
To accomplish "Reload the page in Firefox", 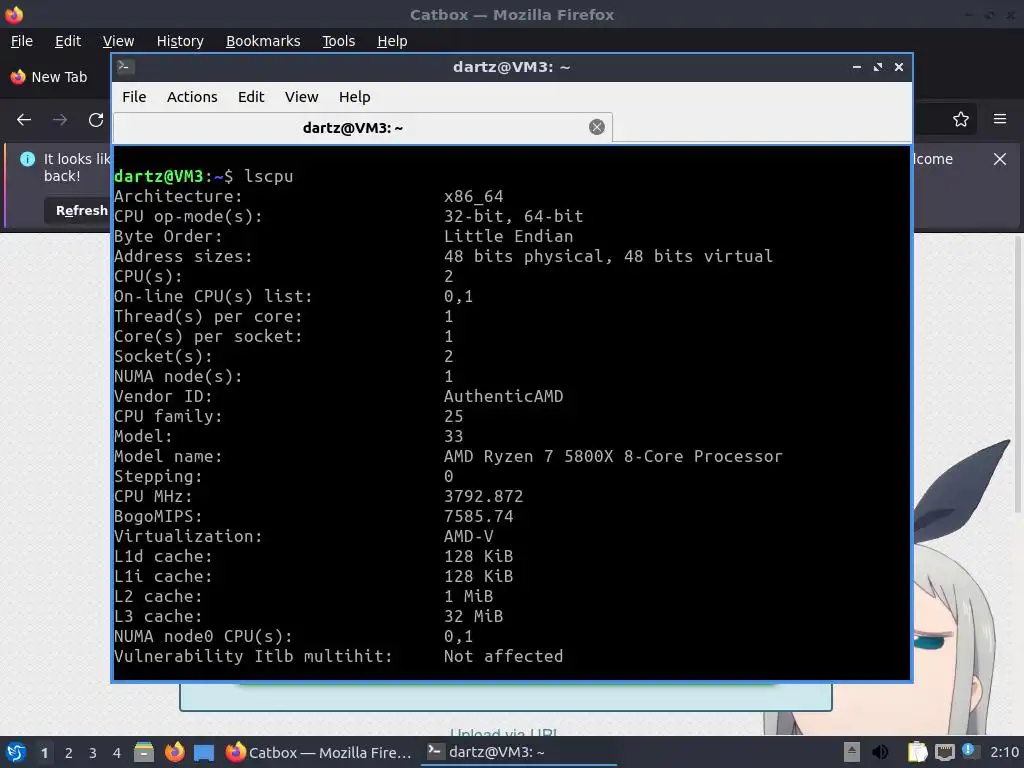I will tap(96, 120).
